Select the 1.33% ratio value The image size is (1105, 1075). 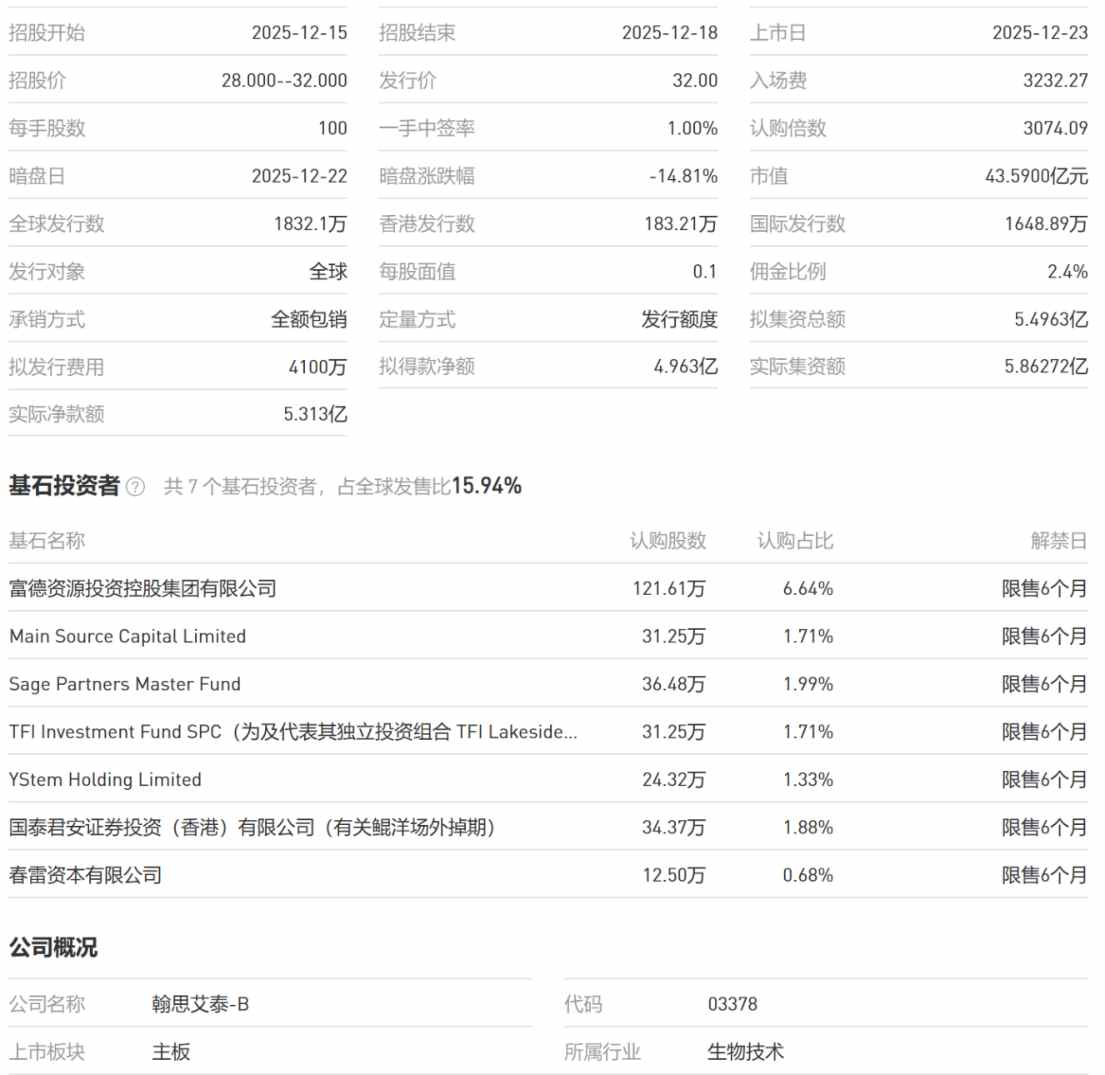tap(808, 780)
